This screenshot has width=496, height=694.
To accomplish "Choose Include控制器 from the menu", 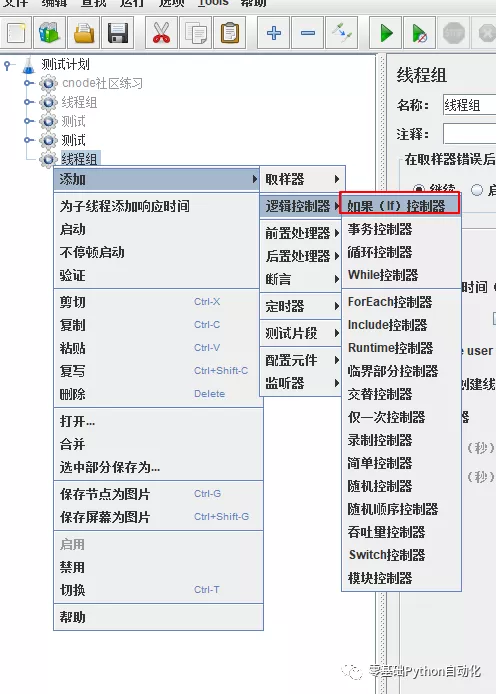I will tap(401, 325).
